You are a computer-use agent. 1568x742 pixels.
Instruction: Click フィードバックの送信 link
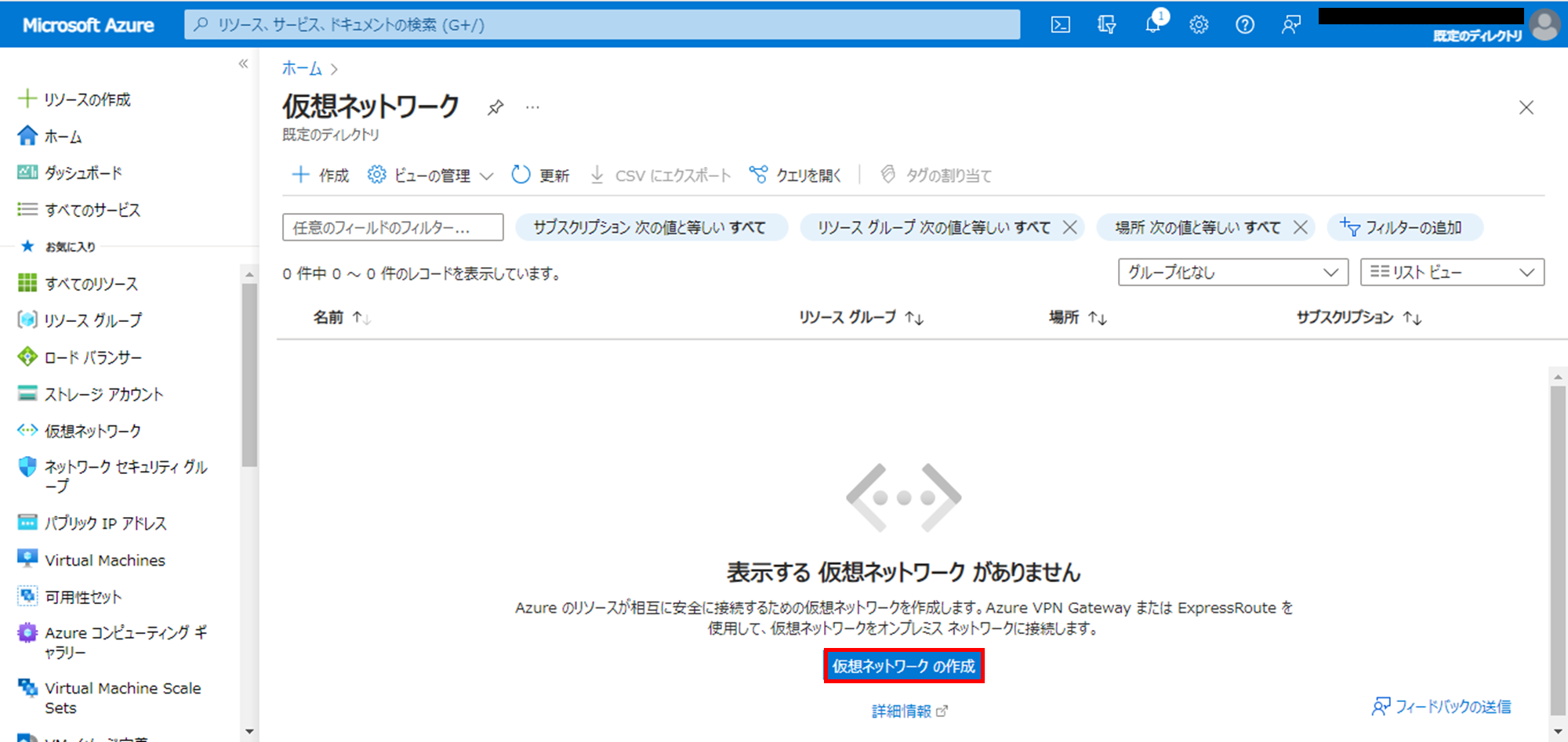1441,707
